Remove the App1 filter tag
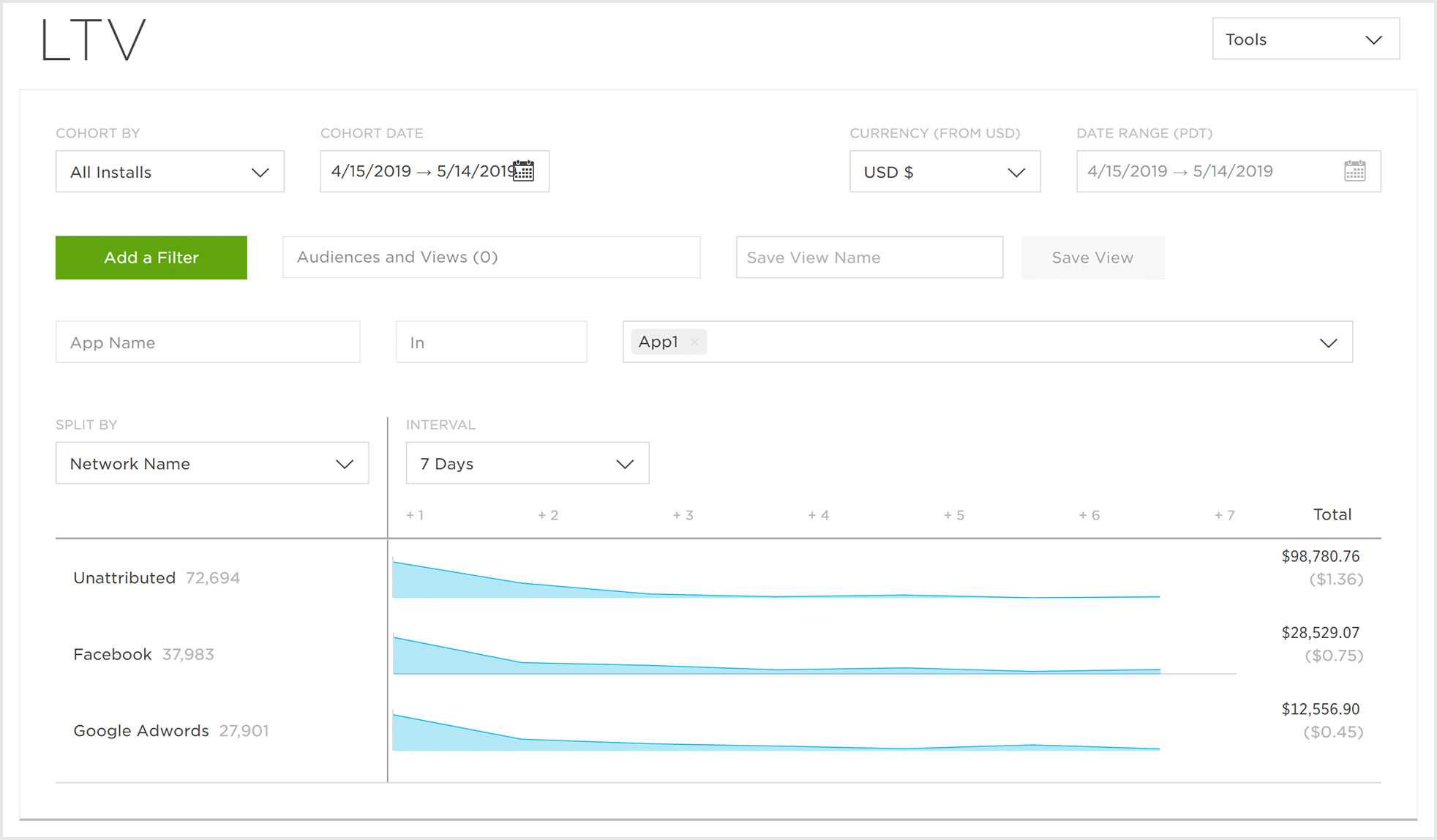Viewport: 1437px width, 840px height. pos(694,342)
